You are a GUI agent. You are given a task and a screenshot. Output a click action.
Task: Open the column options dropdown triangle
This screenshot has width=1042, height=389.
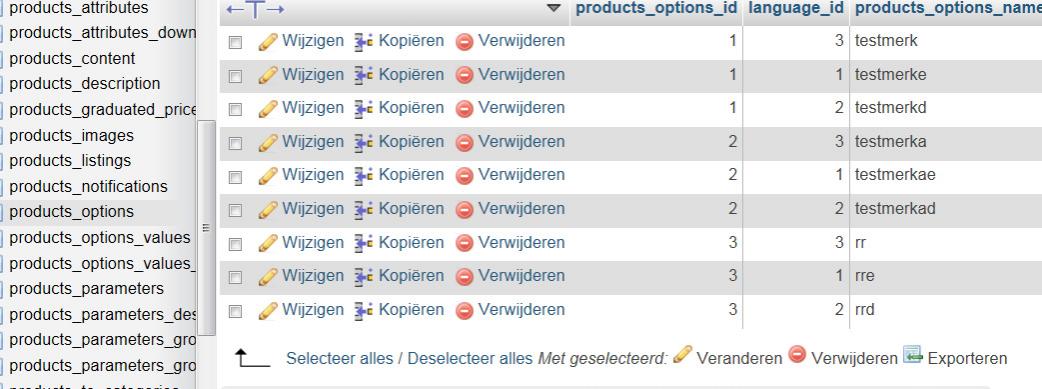click(x=553, y=9)
